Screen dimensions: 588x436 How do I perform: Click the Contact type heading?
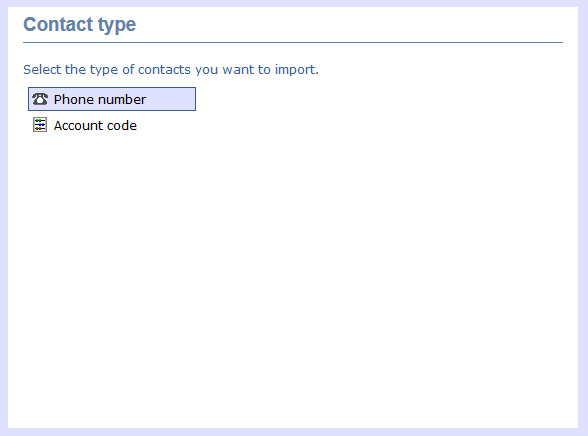(x=80, y=25)
